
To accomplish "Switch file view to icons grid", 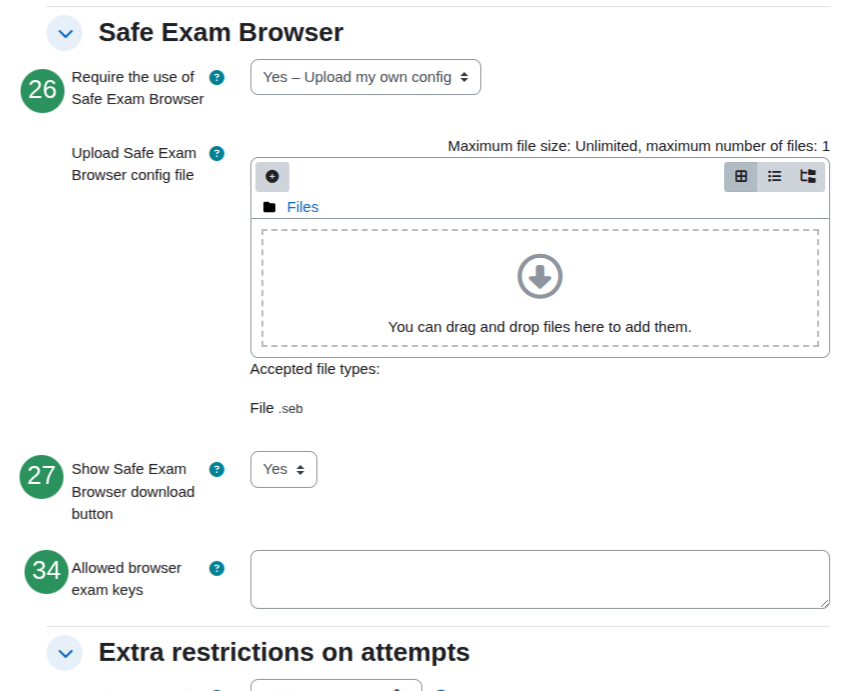I will coord(741,176).
